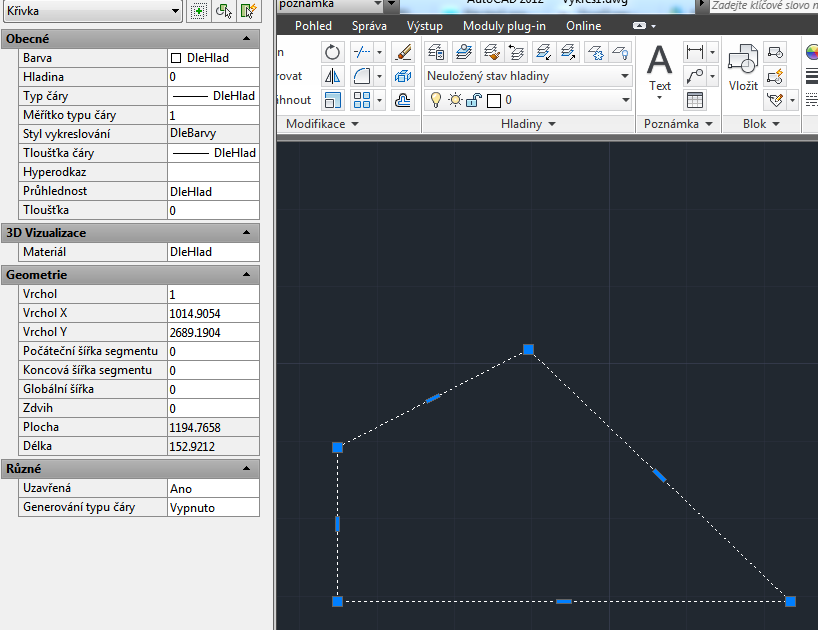Toggle the layer freeze sun icon
Viewport: 818px width, 630px height.
click(455, 100)
